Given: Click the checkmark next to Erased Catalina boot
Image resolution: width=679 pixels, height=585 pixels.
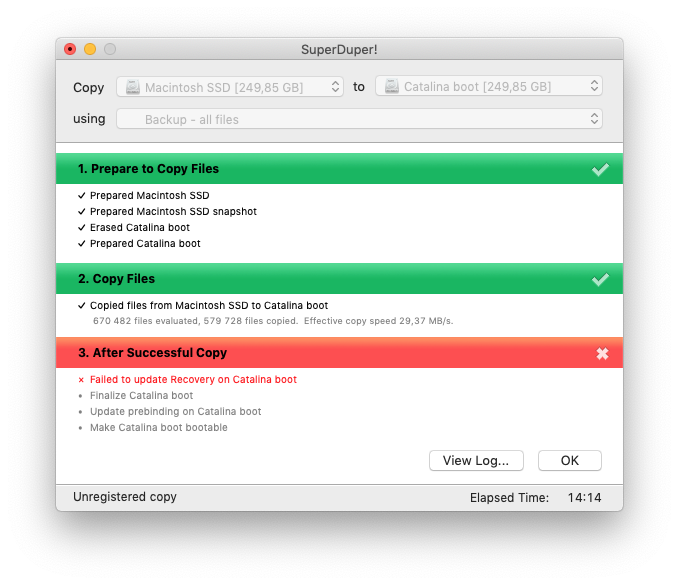Looking at the screenshot, I should point(81,227).
